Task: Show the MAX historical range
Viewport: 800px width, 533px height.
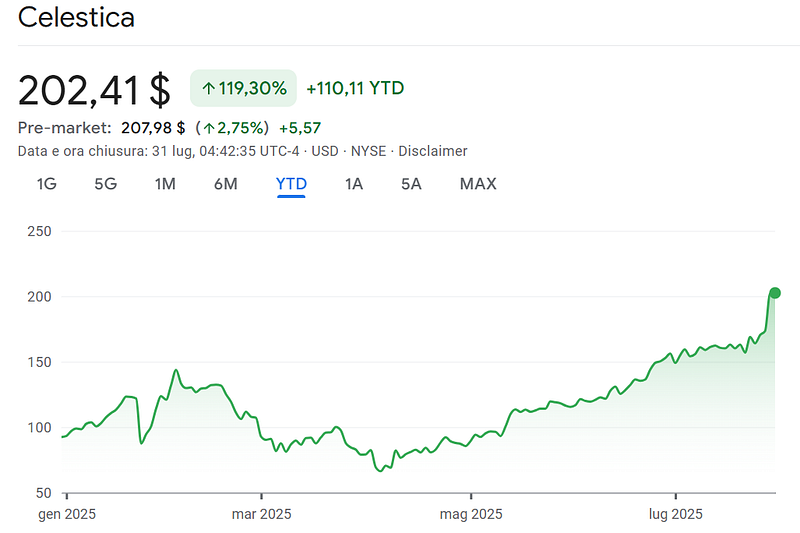Action: (478, 184)
